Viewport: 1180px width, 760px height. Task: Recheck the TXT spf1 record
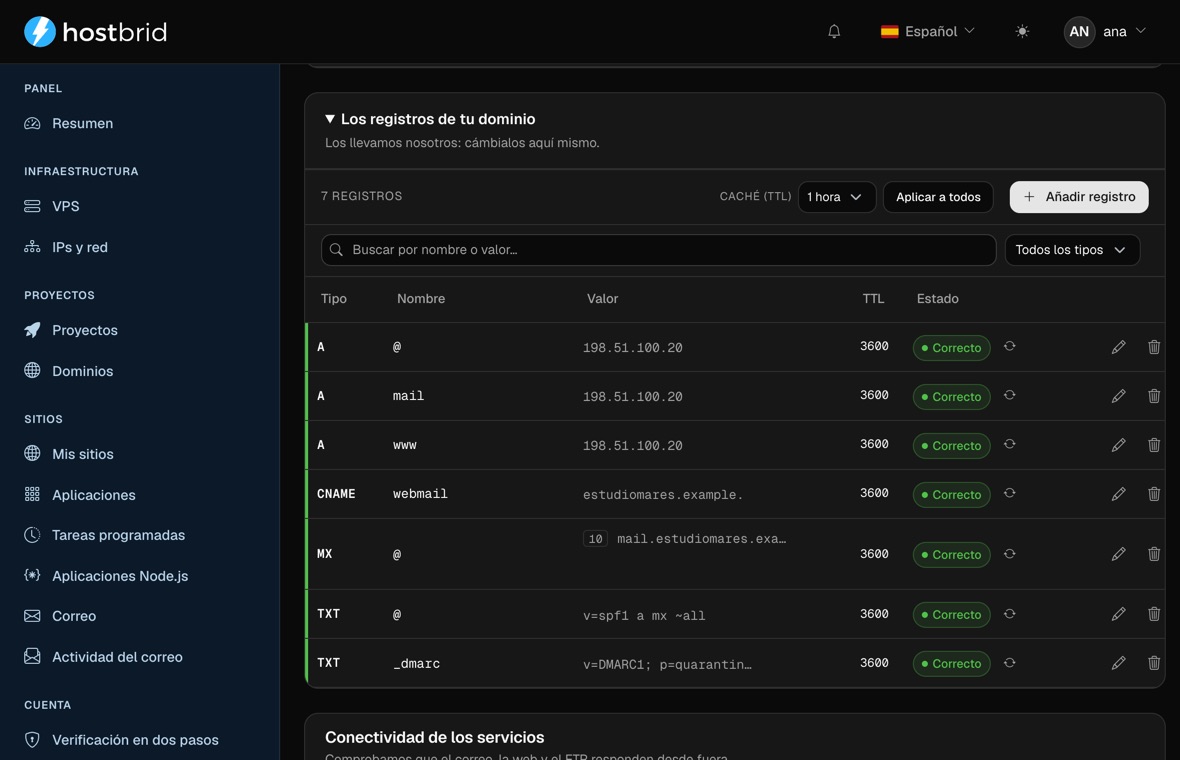1010,614
